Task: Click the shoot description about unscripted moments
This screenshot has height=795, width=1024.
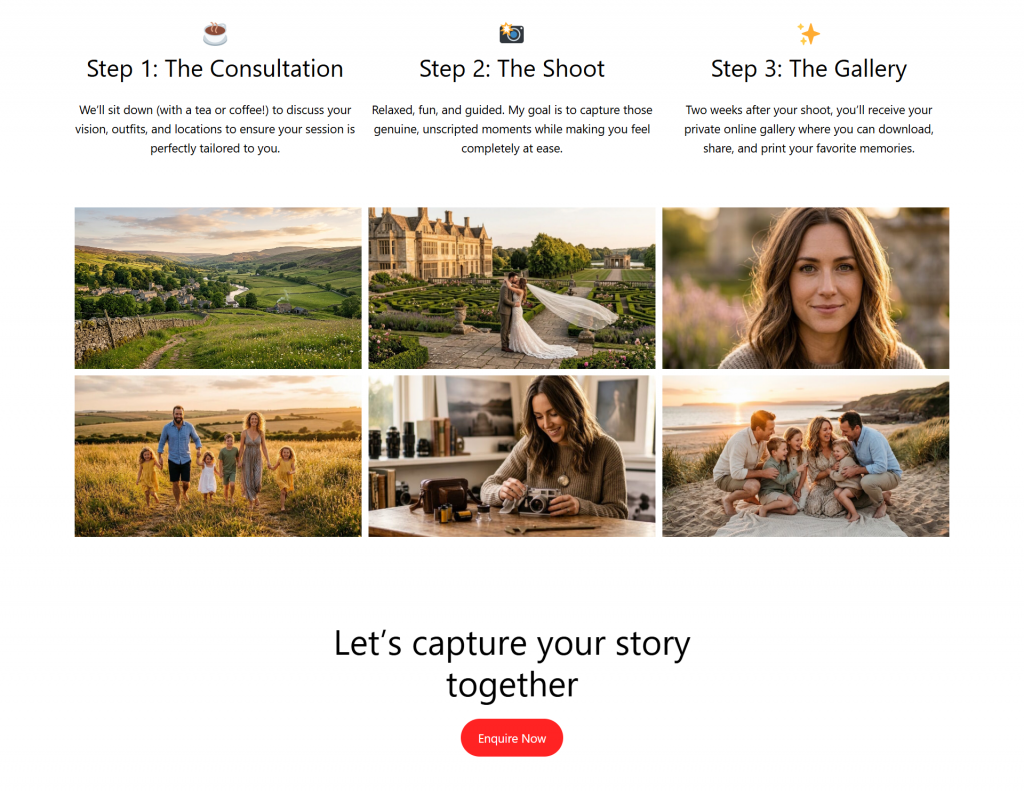Action: click(x=512, y=129)
